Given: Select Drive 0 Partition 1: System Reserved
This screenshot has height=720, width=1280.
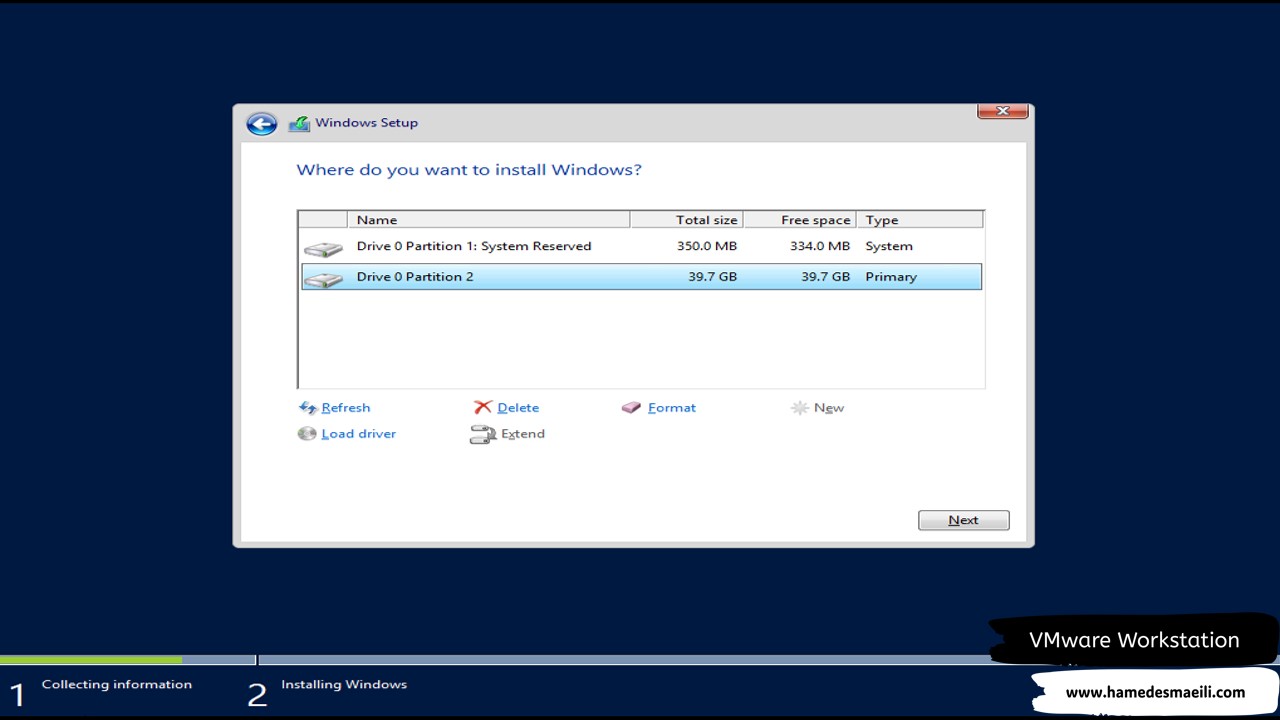Looking at the screenshot, I should pos(641,246).
